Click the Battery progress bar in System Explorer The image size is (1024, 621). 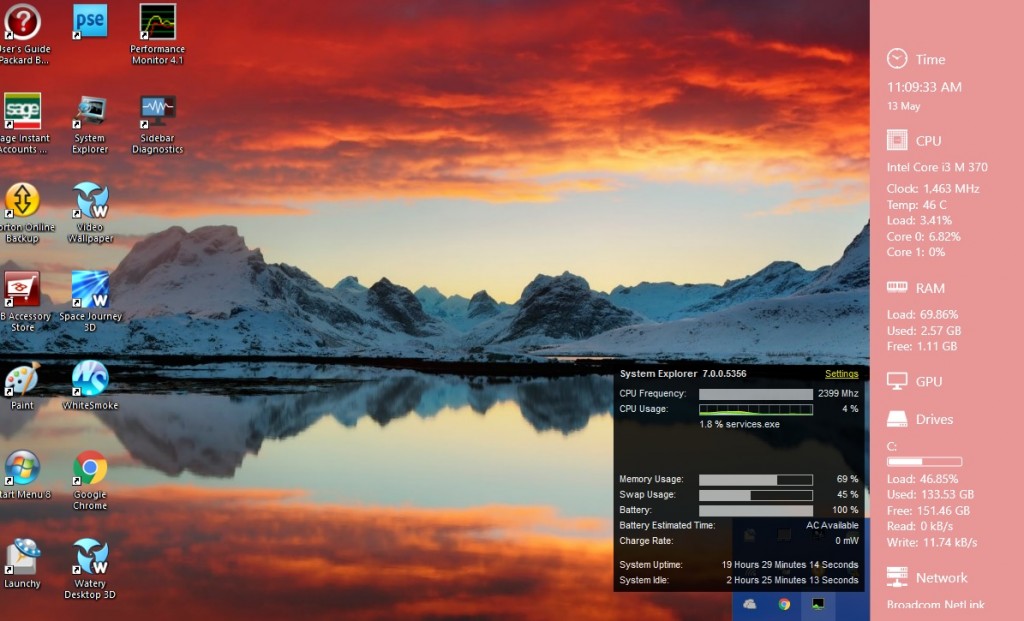755,510
